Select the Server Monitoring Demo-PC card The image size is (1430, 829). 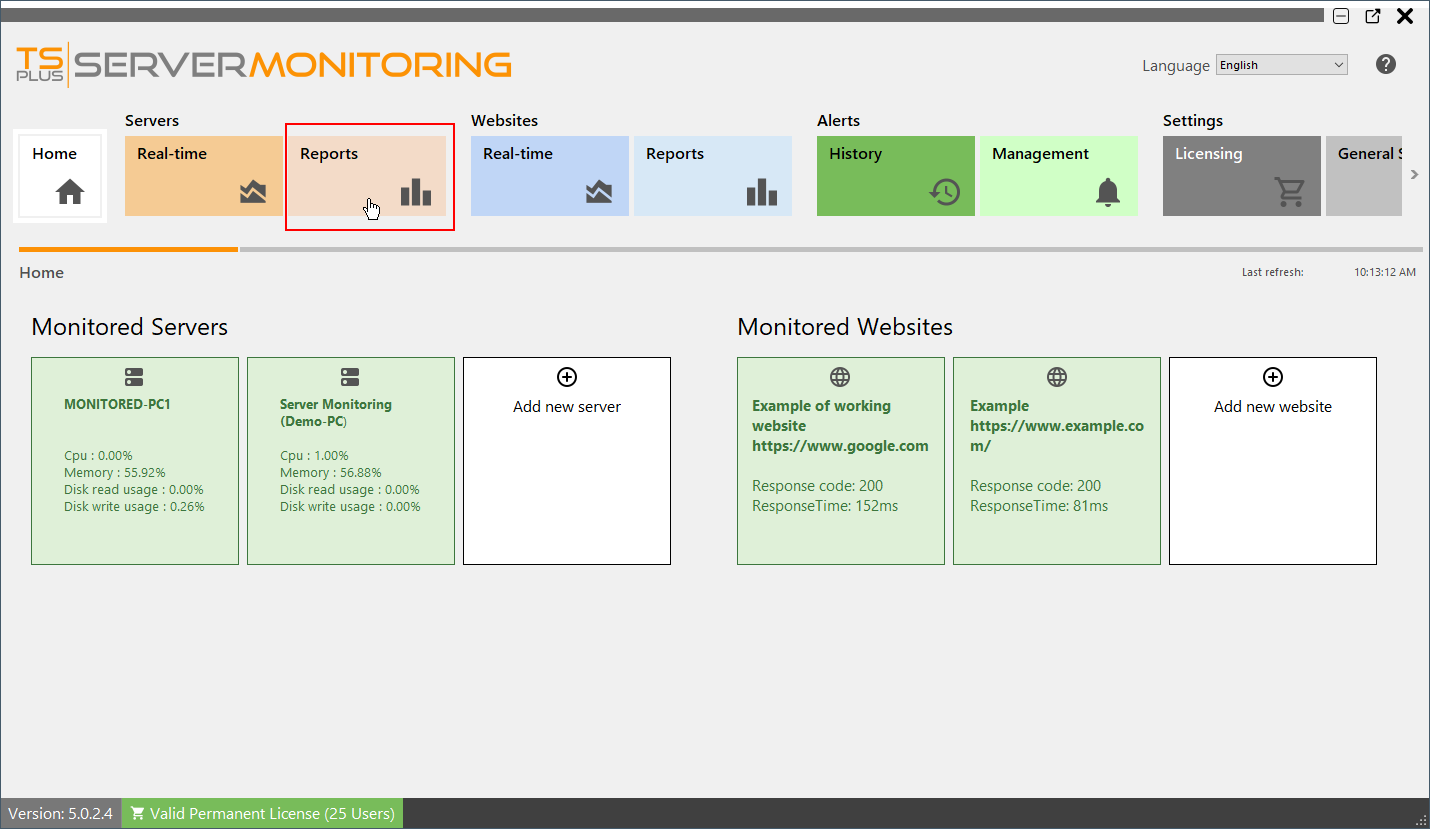(351, 460)
